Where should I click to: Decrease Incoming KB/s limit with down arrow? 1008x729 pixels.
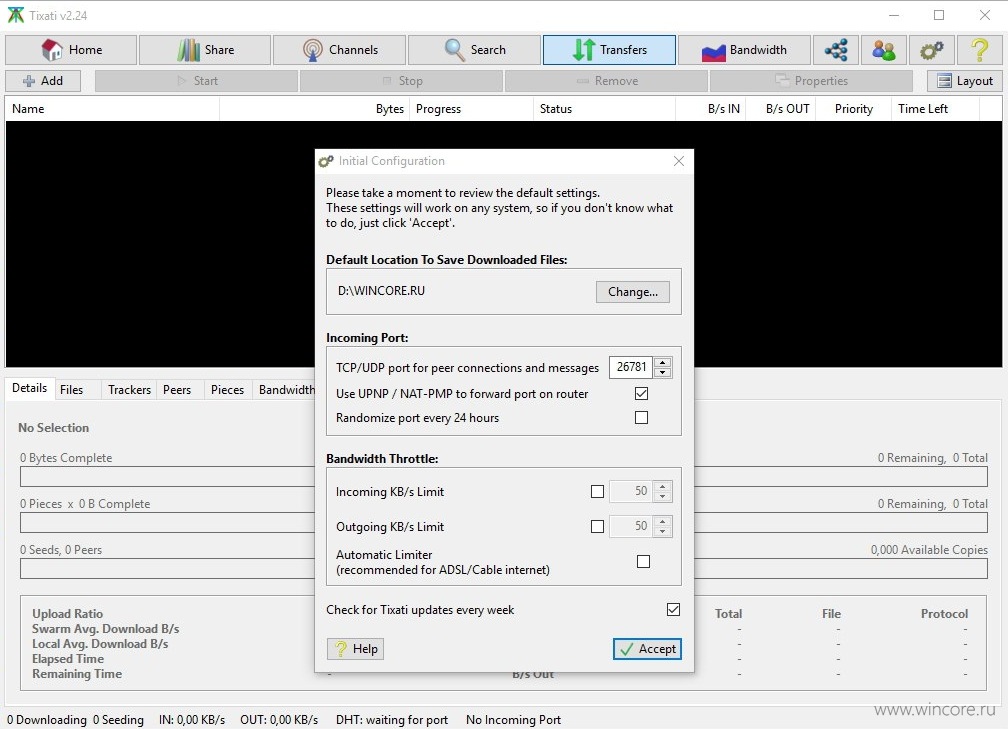coord(663,496)
